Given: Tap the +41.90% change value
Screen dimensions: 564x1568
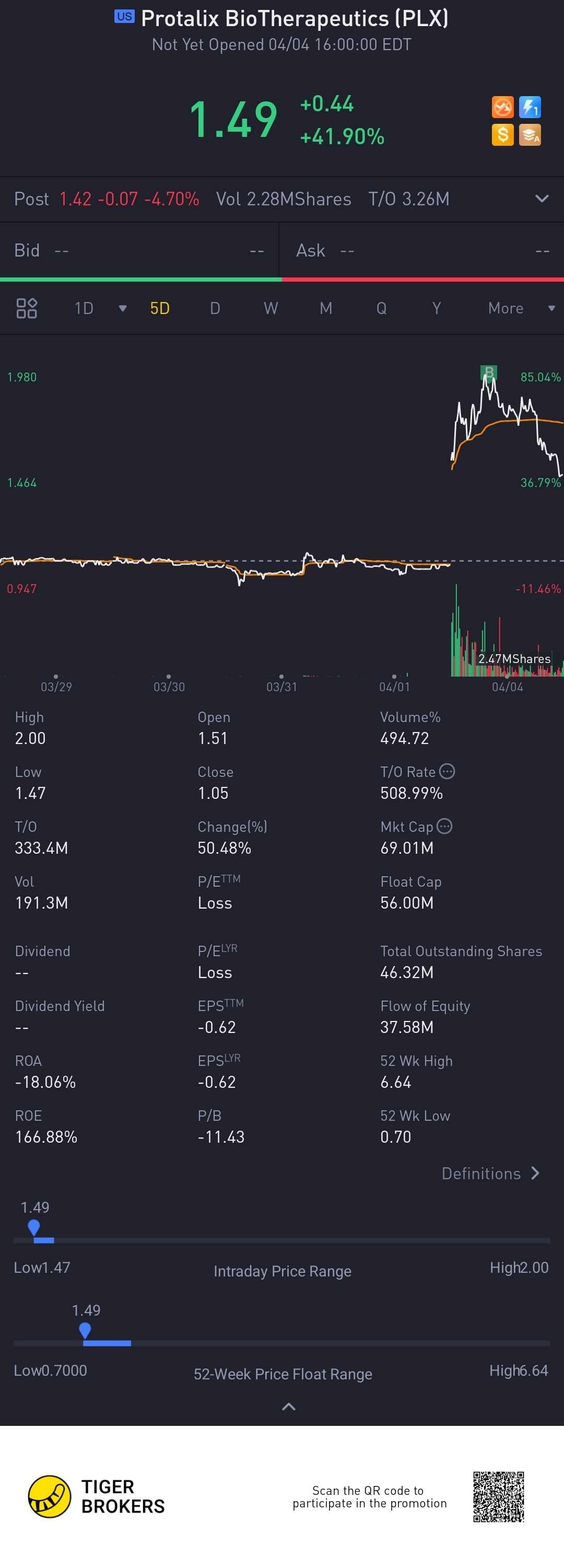Looking at the screenshot, I should (343, 136).
